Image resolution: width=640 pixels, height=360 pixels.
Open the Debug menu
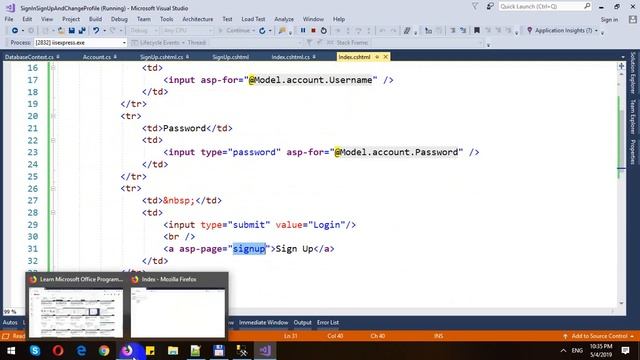[x=119, y=19]
